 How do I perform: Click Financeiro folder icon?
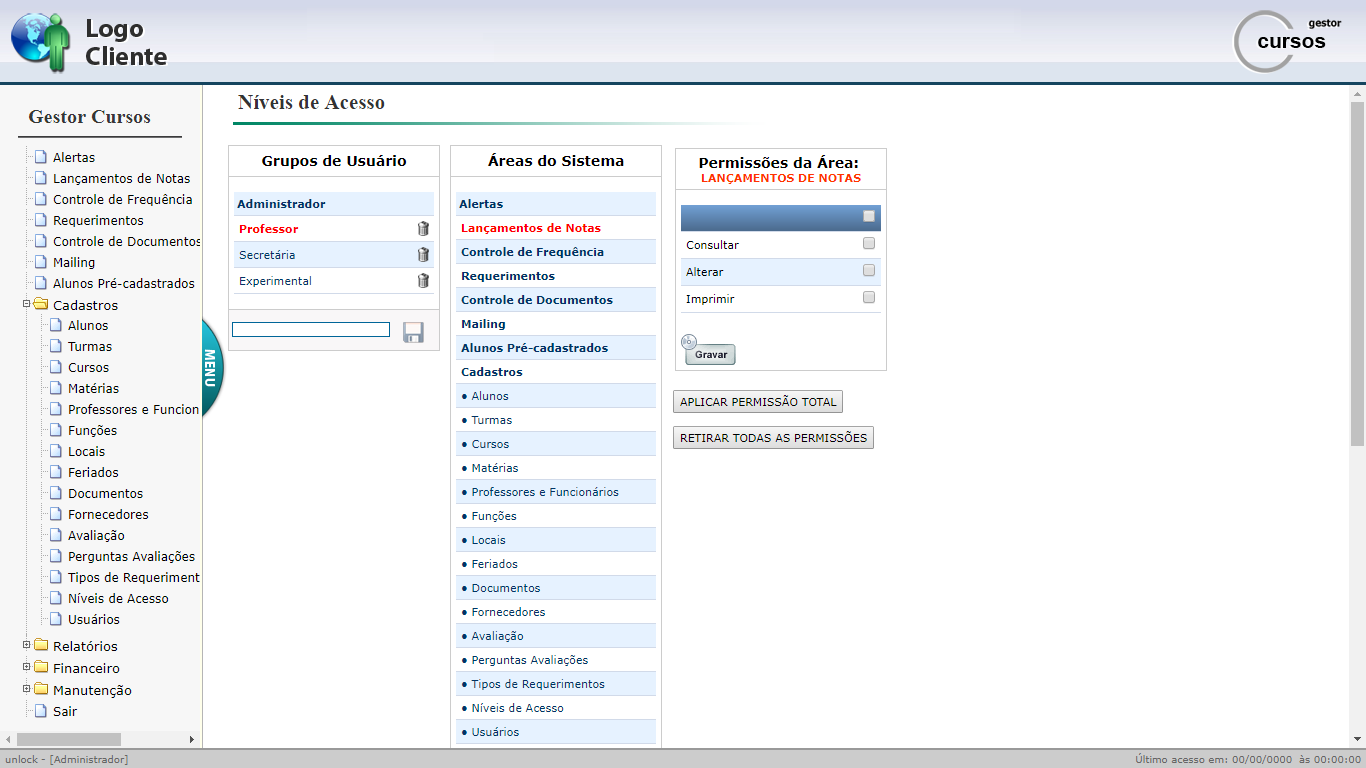pyautogui.click(x=41, y=667)
